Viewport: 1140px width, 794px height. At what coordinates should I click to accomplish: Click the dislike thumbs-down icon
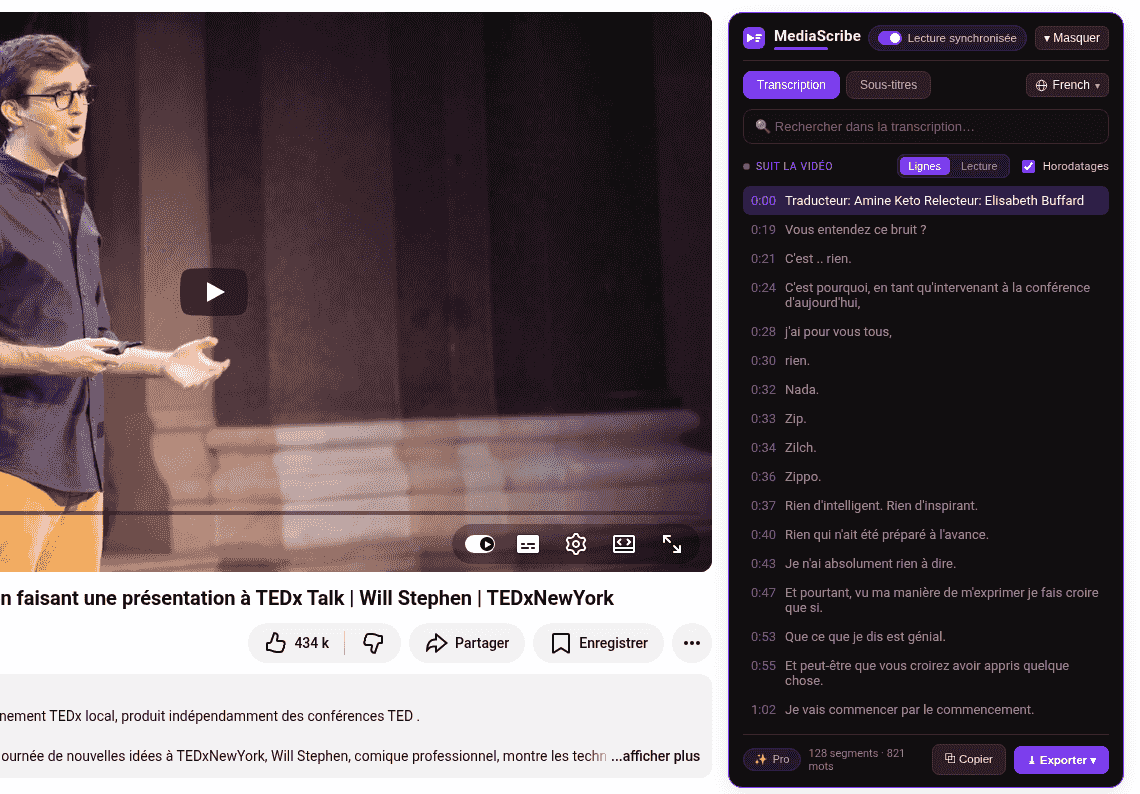(x=373, y=643)
